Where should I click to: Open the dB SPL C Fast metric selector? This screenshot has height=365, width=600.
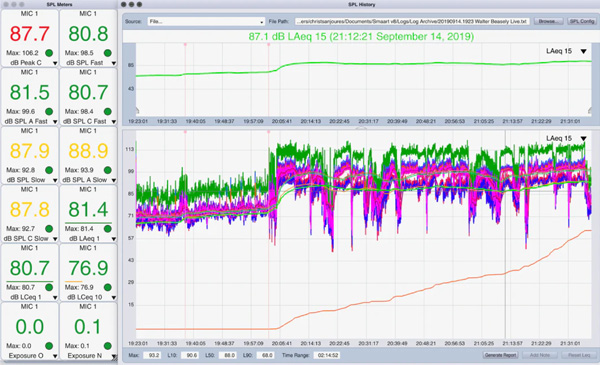coord(114,122)
